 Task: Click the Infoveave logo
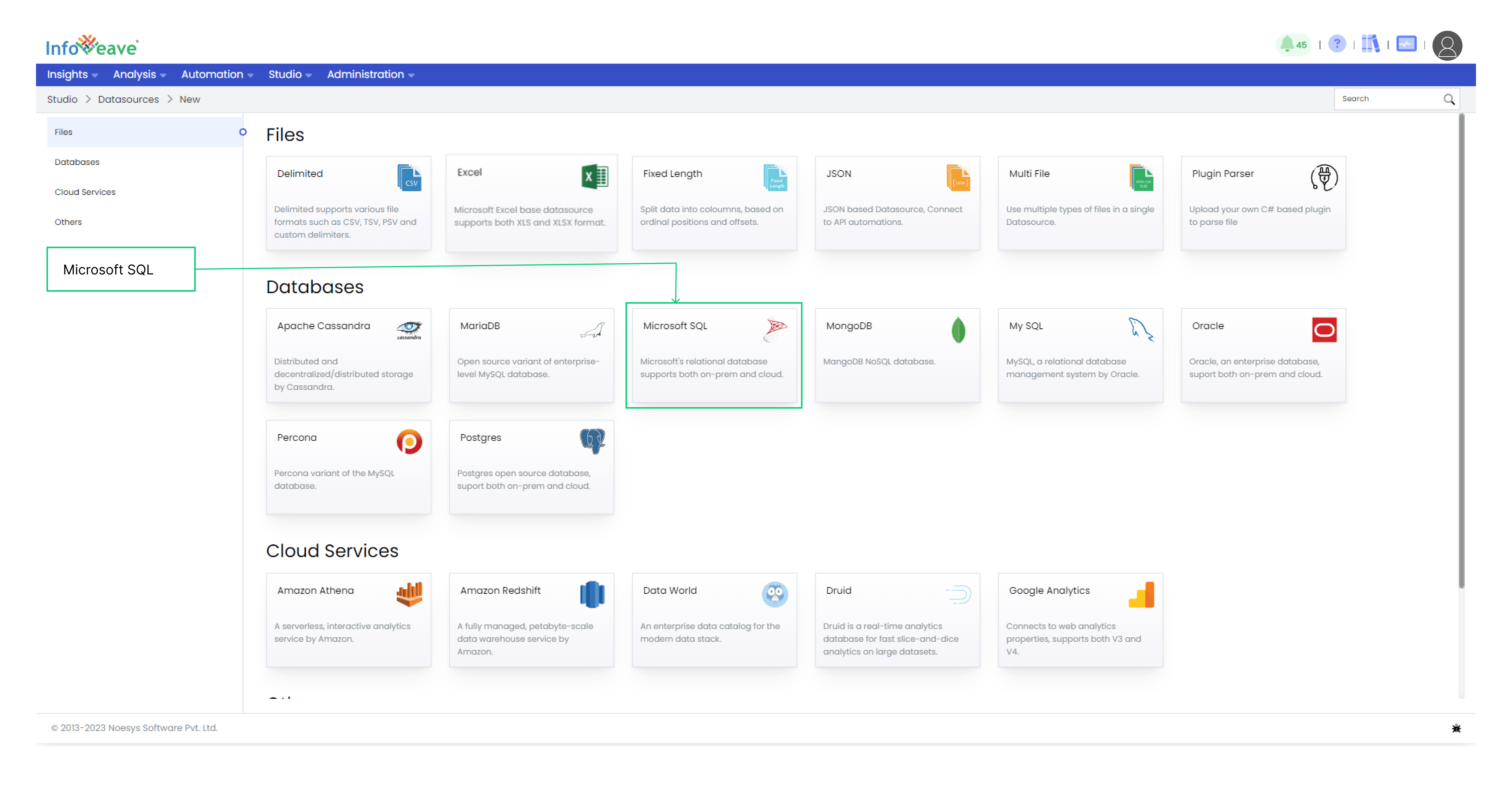92,46
